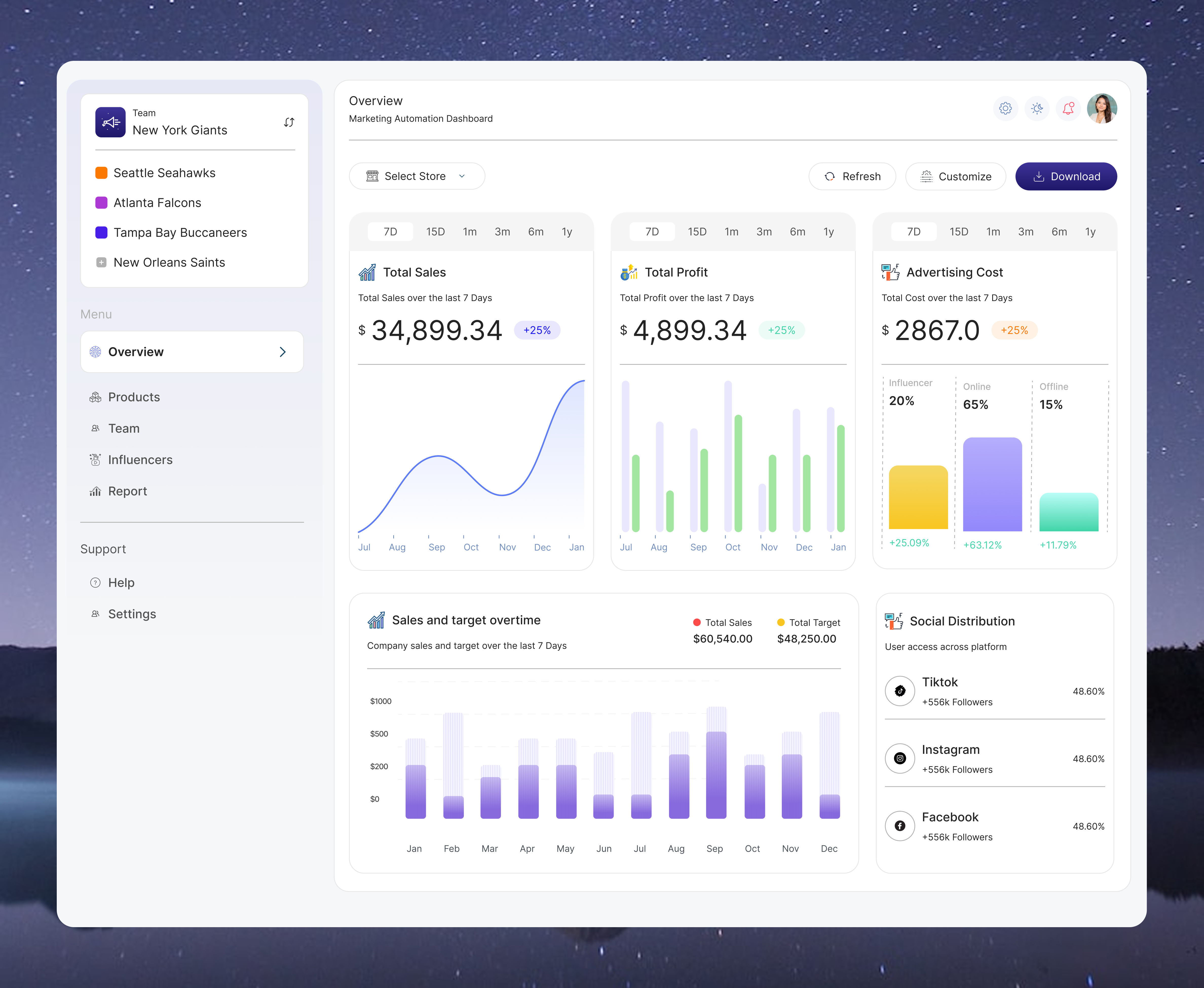Image resolution: width=1204 pixels, height=988 pixels.
Task: Switch to Seattle Seahawks team
Action: coord(155,173)
